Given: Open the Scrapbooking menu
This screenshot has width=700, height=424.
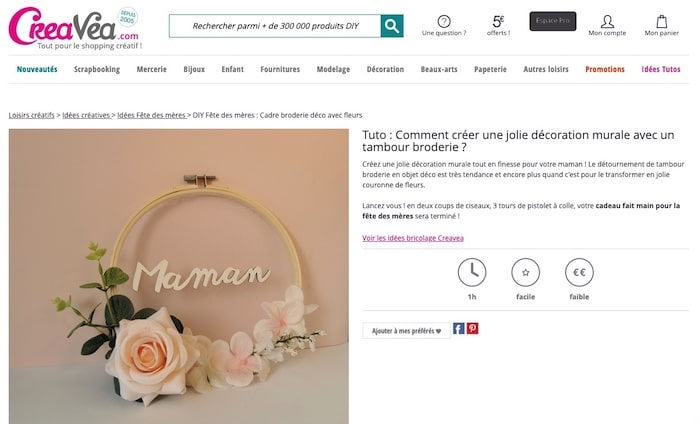Looking at the screenshot, I should pyautogui.click(x=95, y=69).
